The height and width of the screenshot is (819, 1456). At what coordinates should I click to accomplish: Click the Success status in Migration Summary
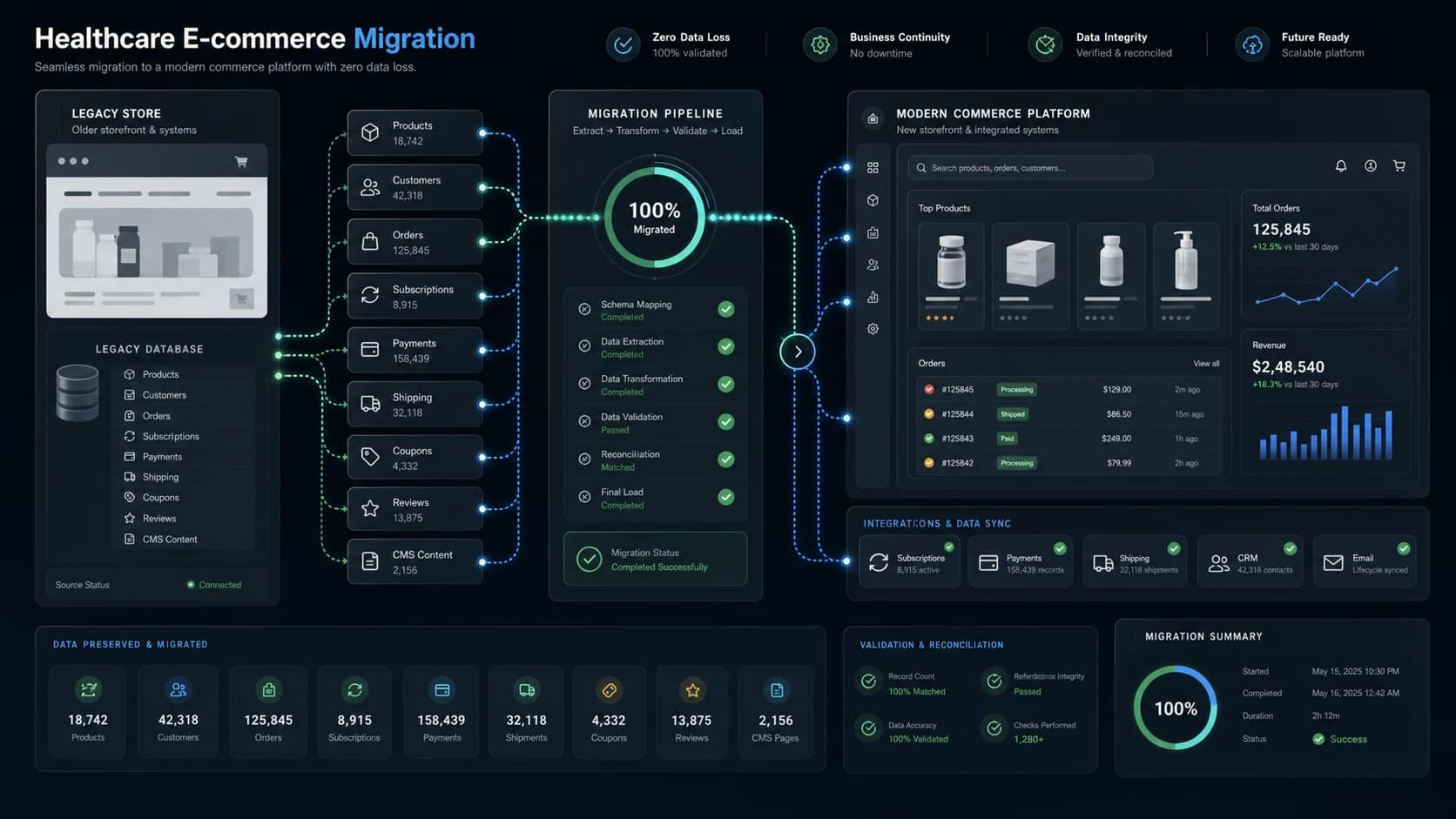(1340, 740)
